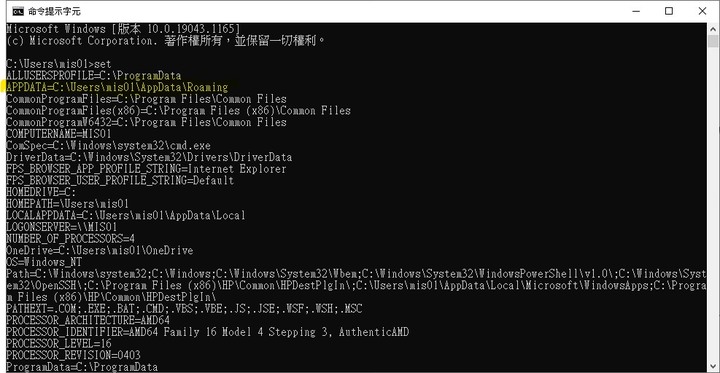
Task: Click the NUMBER_OF_PROCESSORS=4 line
Action: (70, 239)
